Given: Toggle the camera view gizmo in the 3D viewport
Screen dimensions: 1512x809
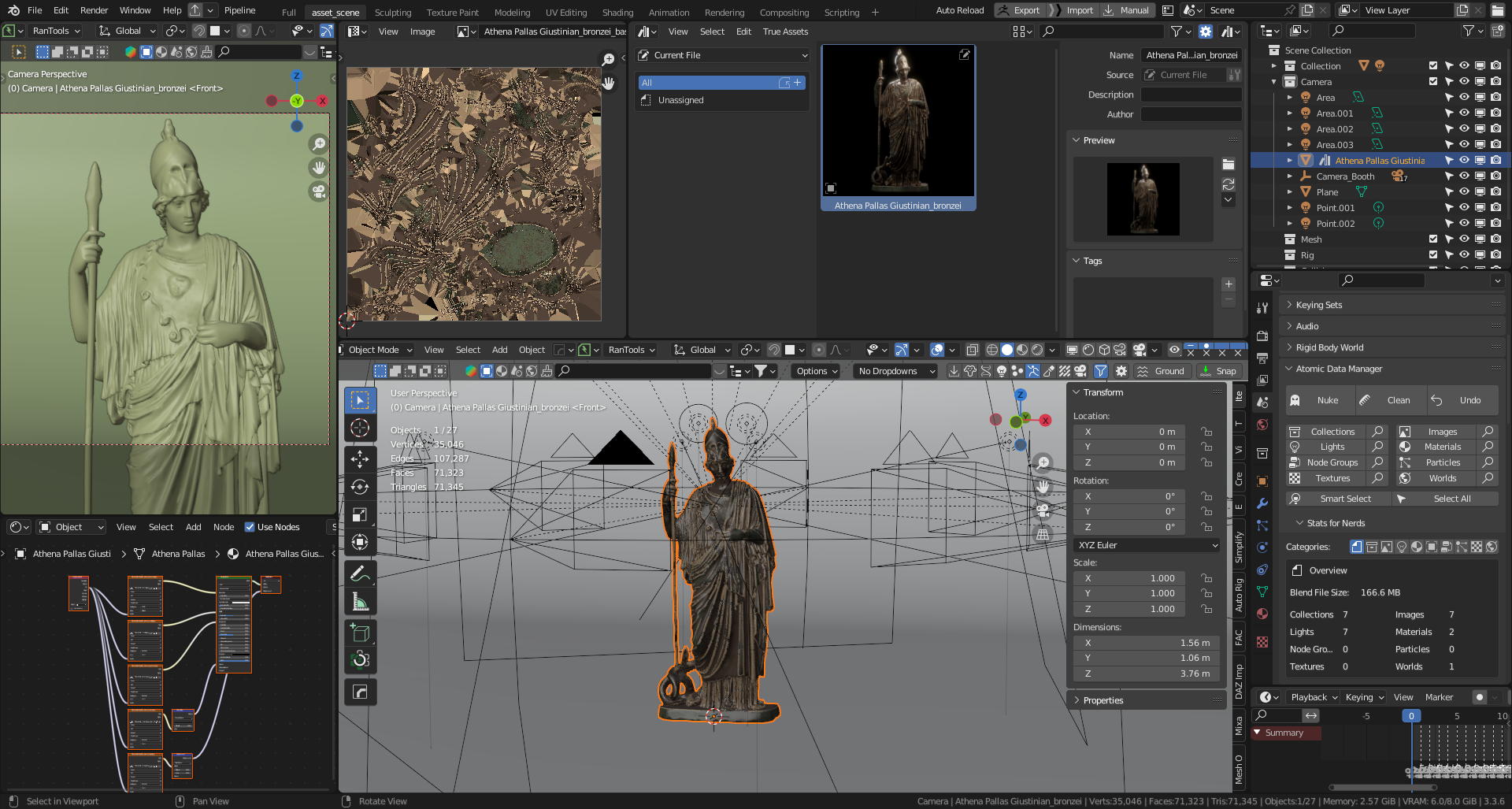Looking at the screenshot, I should 1043,510.
